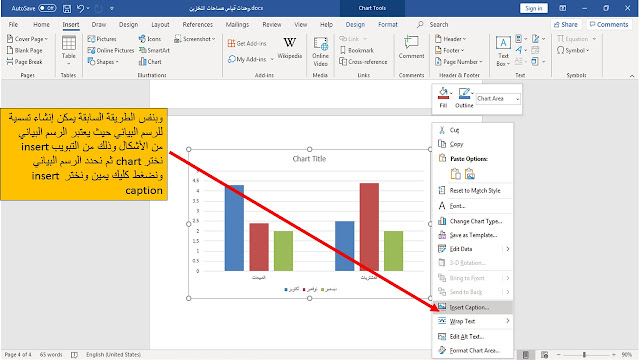The height and width of the screenshot is (360, 640).
Task: Collapse the ribbon with the chevron
Action: [x=632, y=76]
